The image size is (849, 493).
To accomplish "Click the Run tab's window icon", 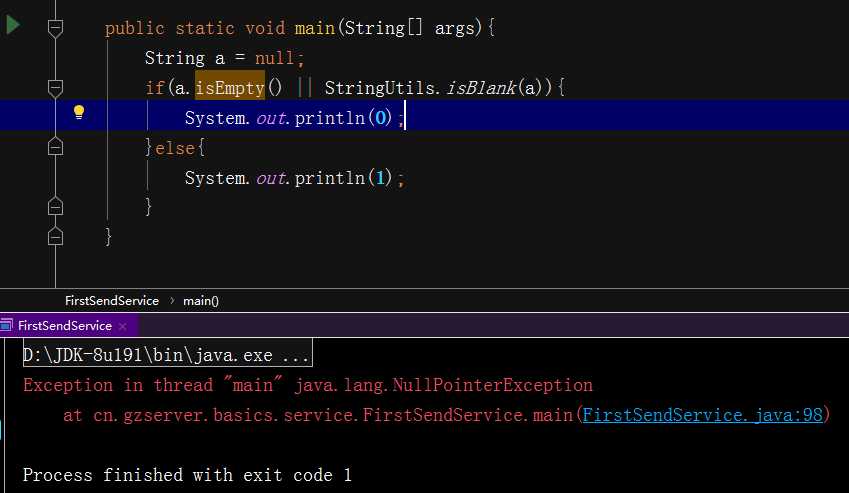I will click(7, 326).
